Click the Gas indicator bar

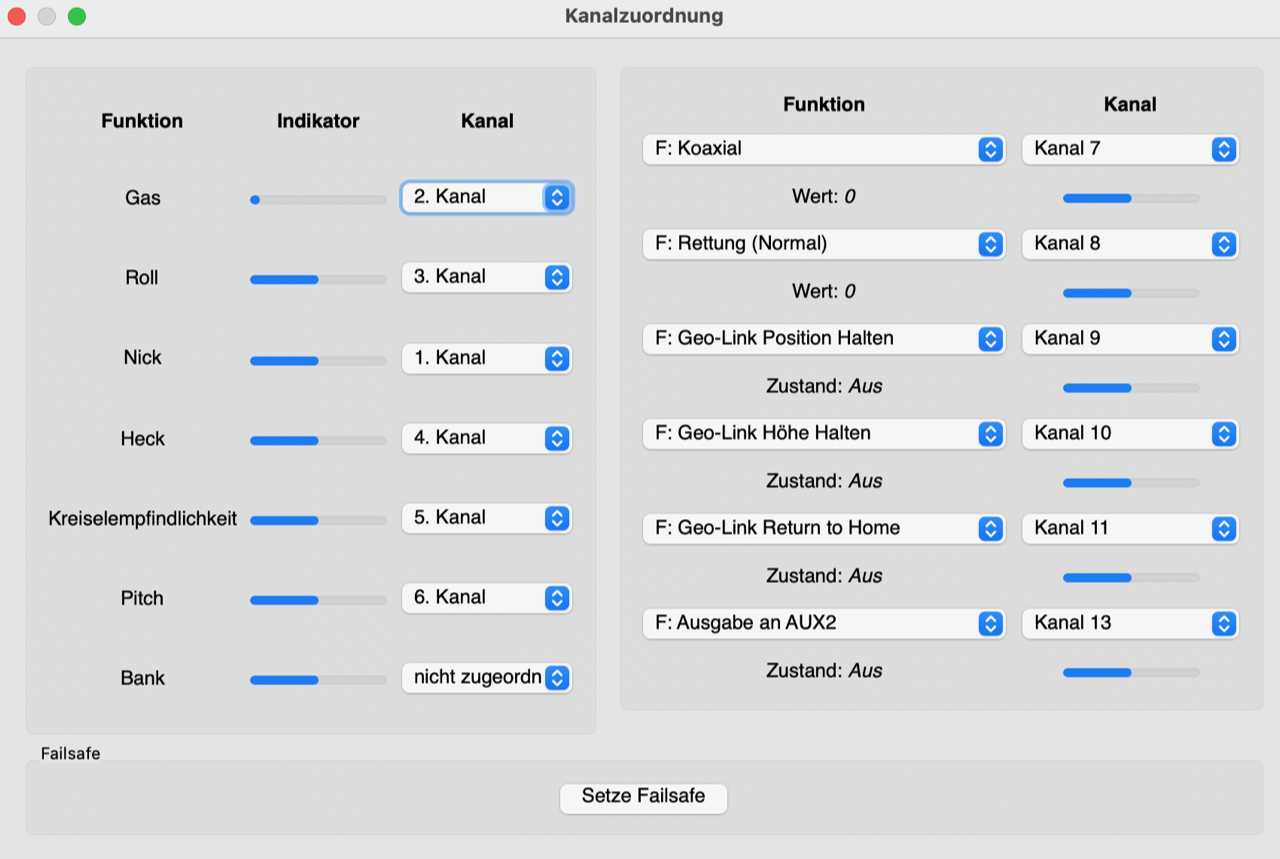coord(318,200)
